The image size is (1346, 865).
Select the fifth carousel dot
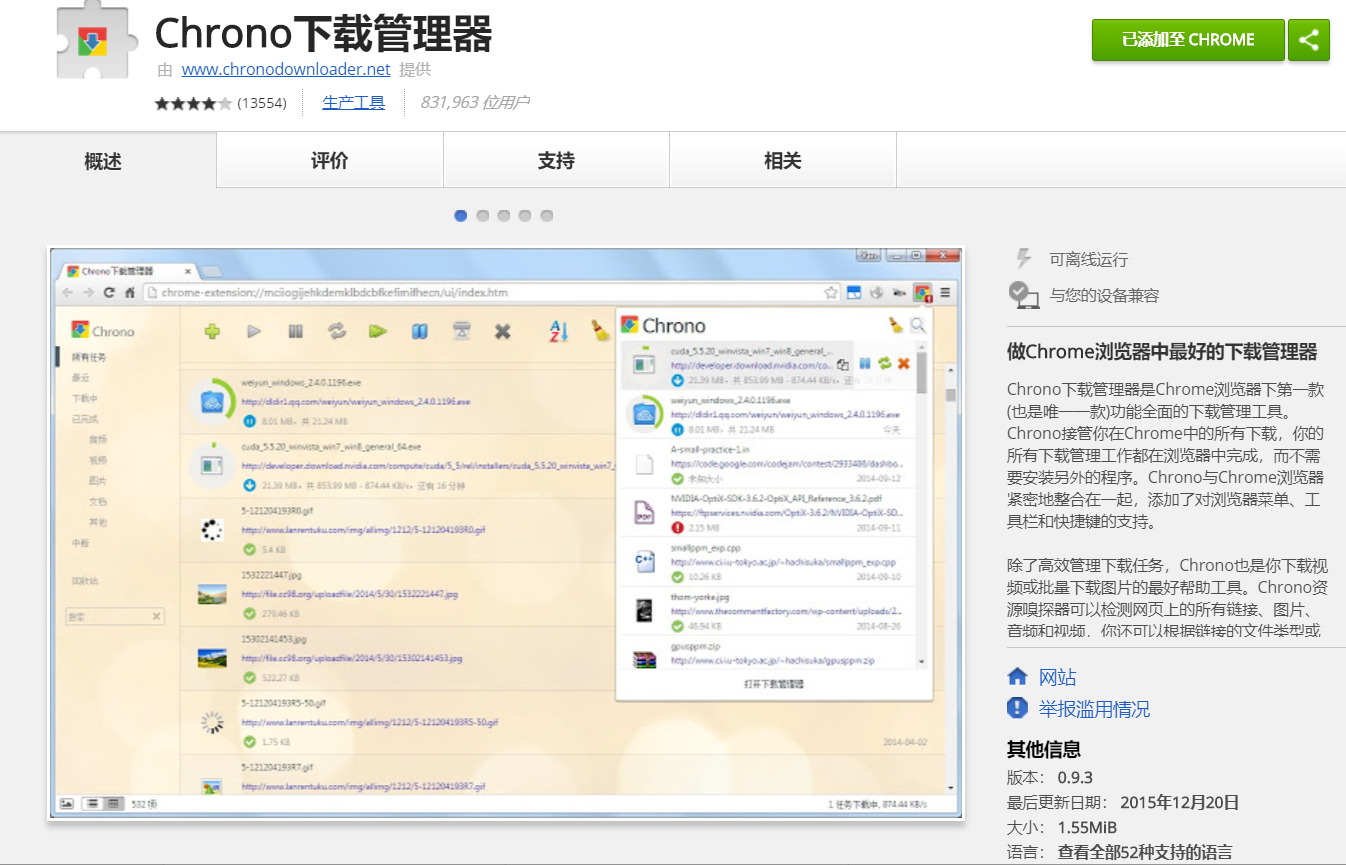(x=546, y=215)
